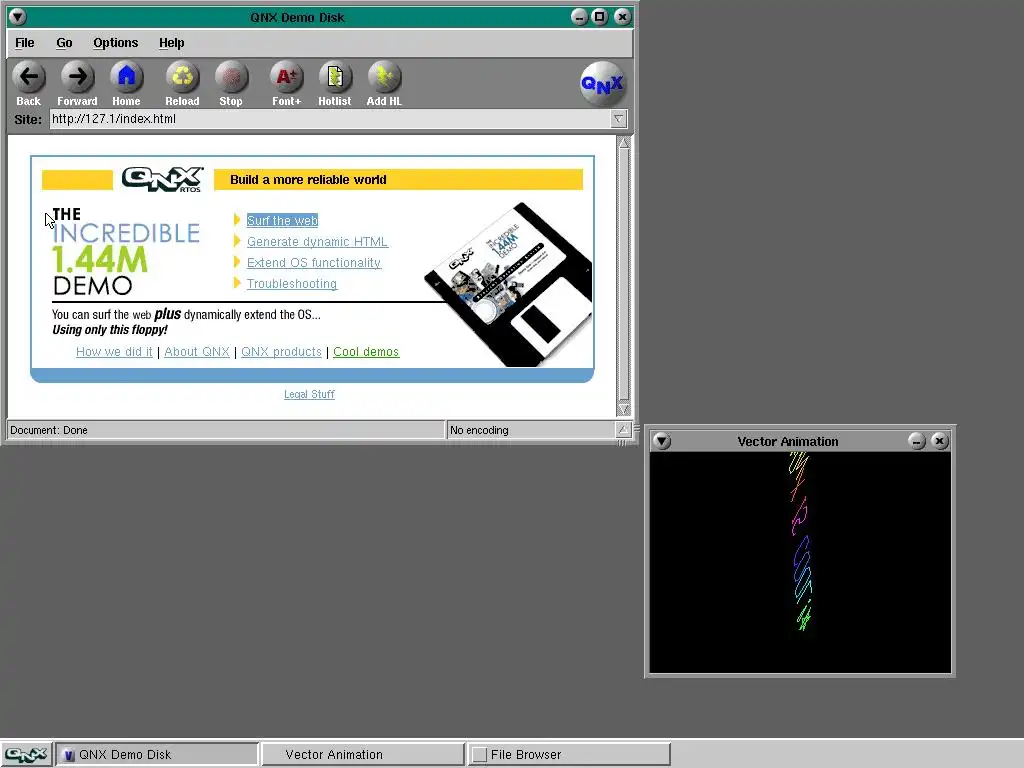Reload the page with Reload icon
Viewport: 1024px width, 768px height.
pyautogui.click(x=182, y=78)
